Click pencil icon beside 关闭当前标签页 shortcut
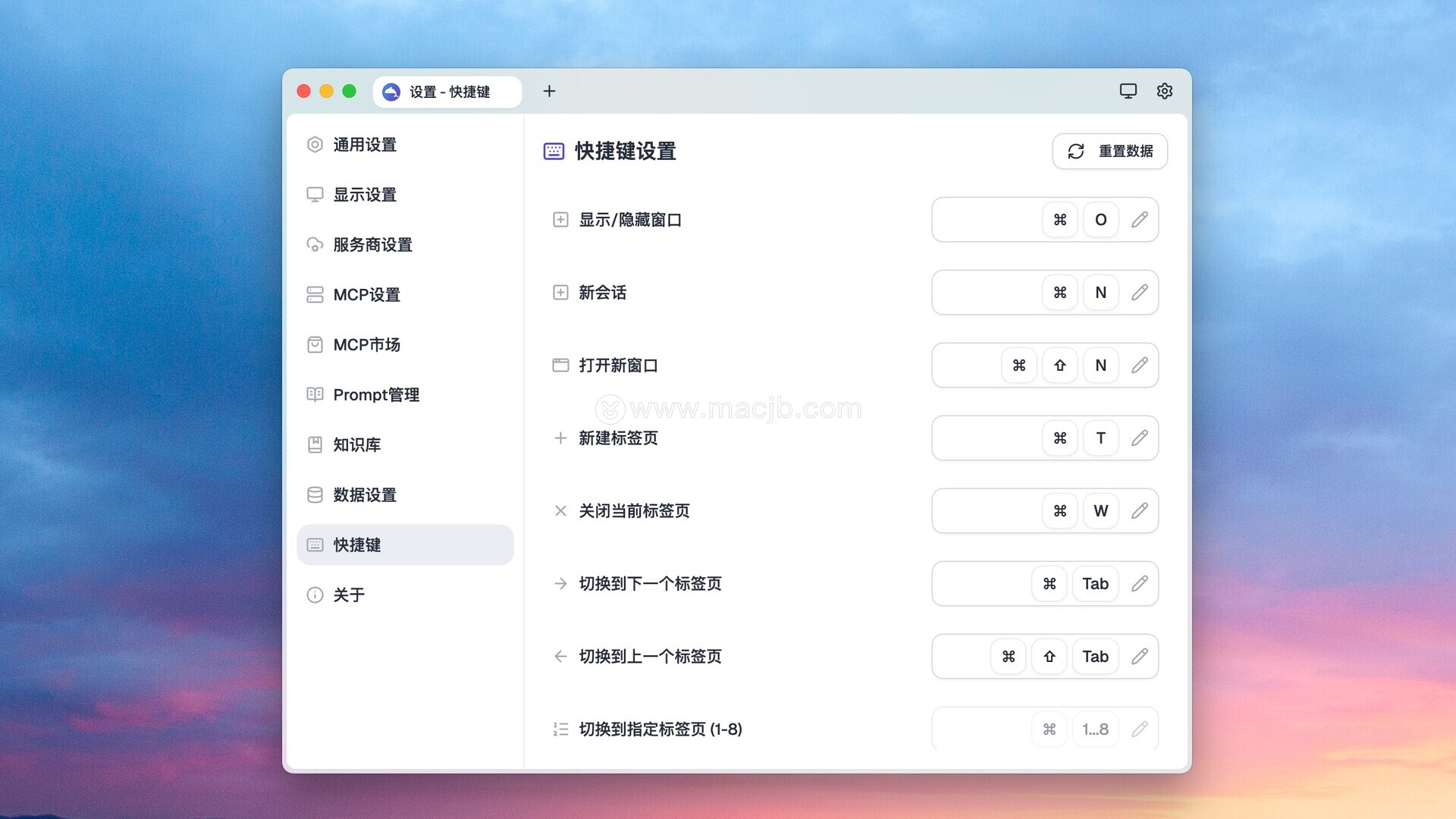 pos(1139,511)
